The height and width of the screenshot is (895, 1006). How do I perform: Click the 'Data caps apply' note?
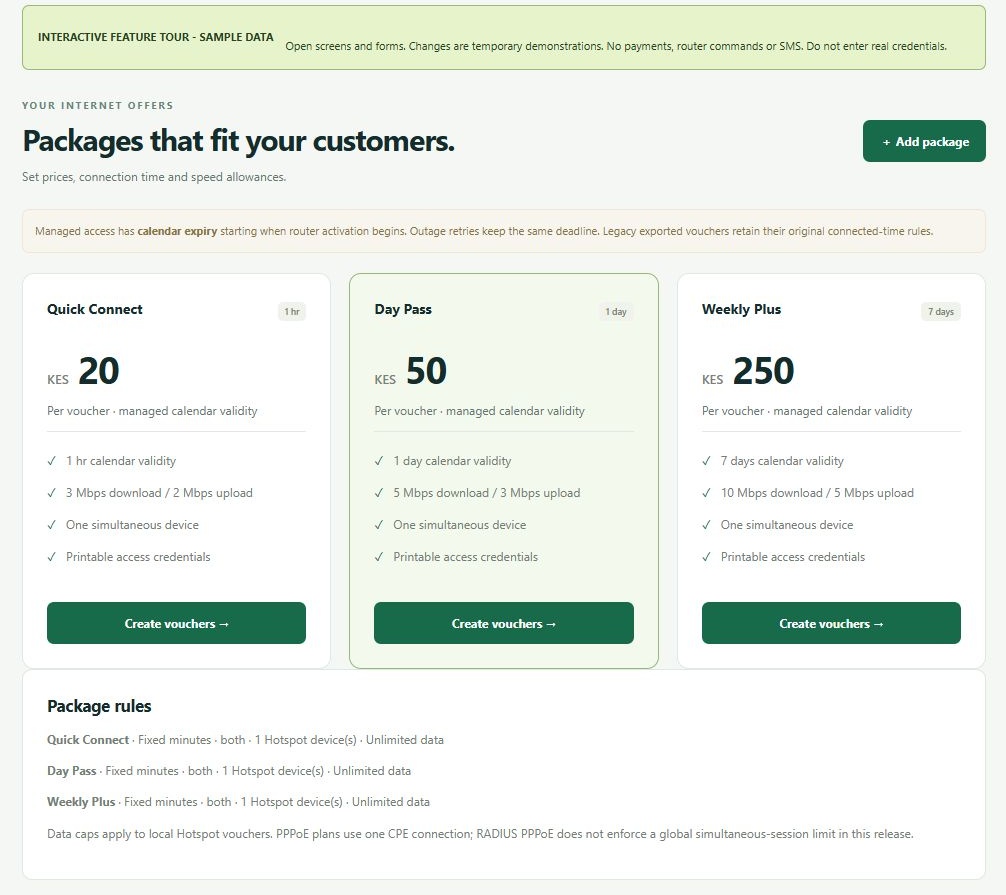480,833
